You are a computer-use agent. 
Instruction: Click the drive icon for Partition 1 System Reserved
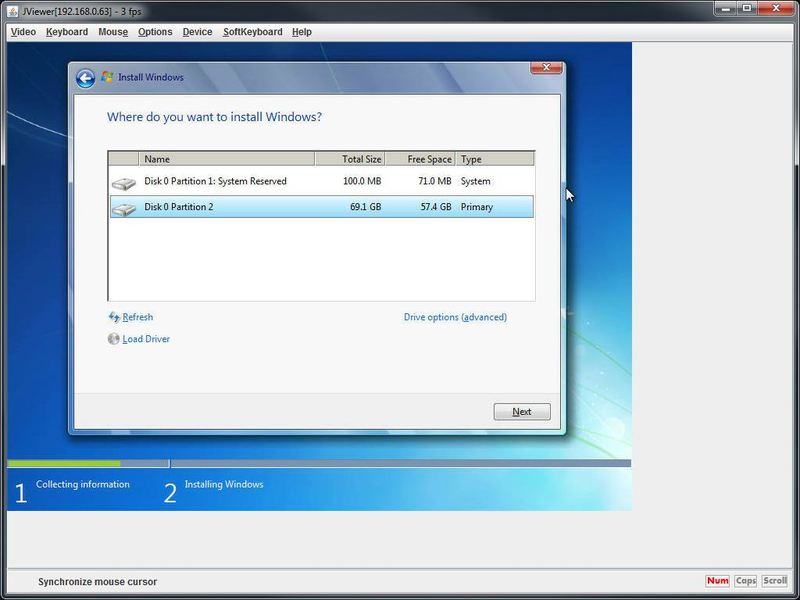[x=124, y=183]
